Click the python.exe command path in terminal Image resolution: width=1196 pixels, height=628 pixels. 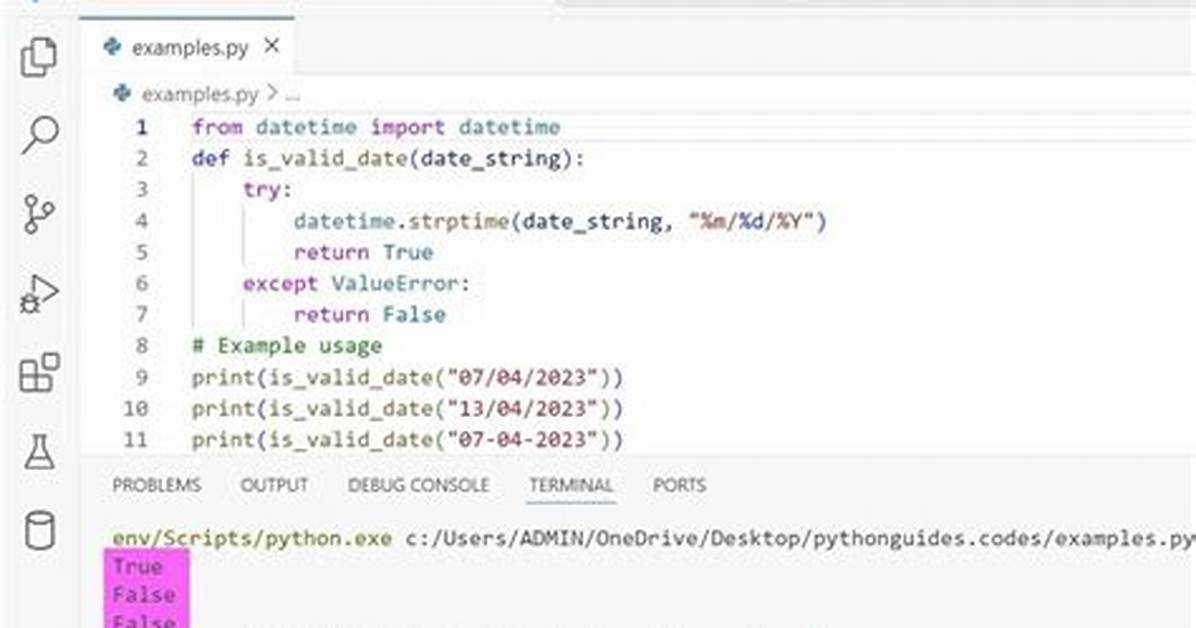point(252,538)
